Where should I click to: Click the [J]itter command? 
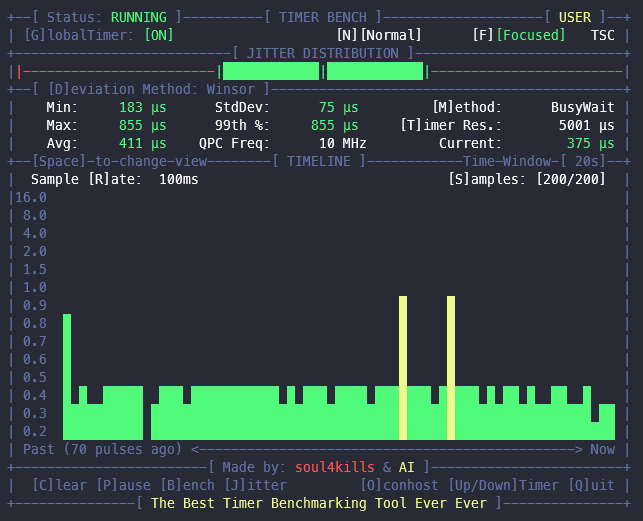coord(256,485)
